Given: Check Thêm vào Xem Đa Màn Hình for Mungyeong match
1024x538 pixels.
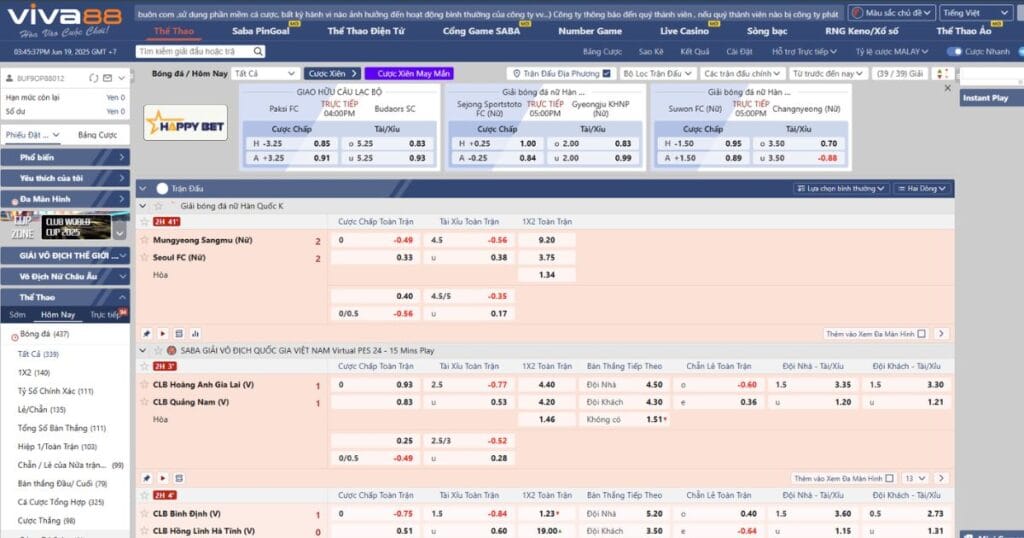Looking at the screenshot, I should tap(921, 334).
